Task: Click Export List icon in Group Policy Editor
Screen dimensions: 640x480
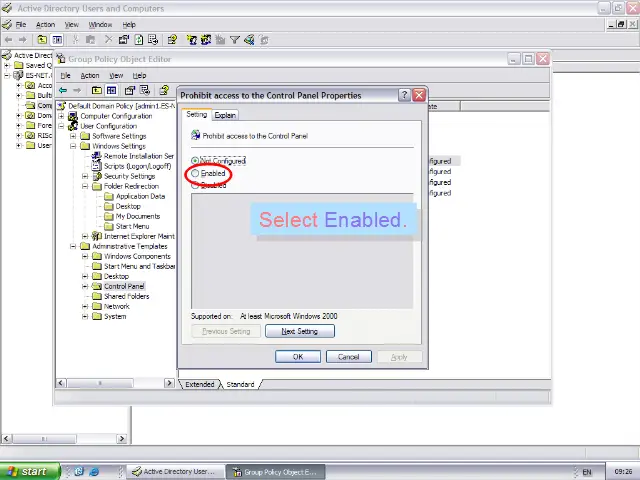Action: pyautogui.click(x=145, y=90)
